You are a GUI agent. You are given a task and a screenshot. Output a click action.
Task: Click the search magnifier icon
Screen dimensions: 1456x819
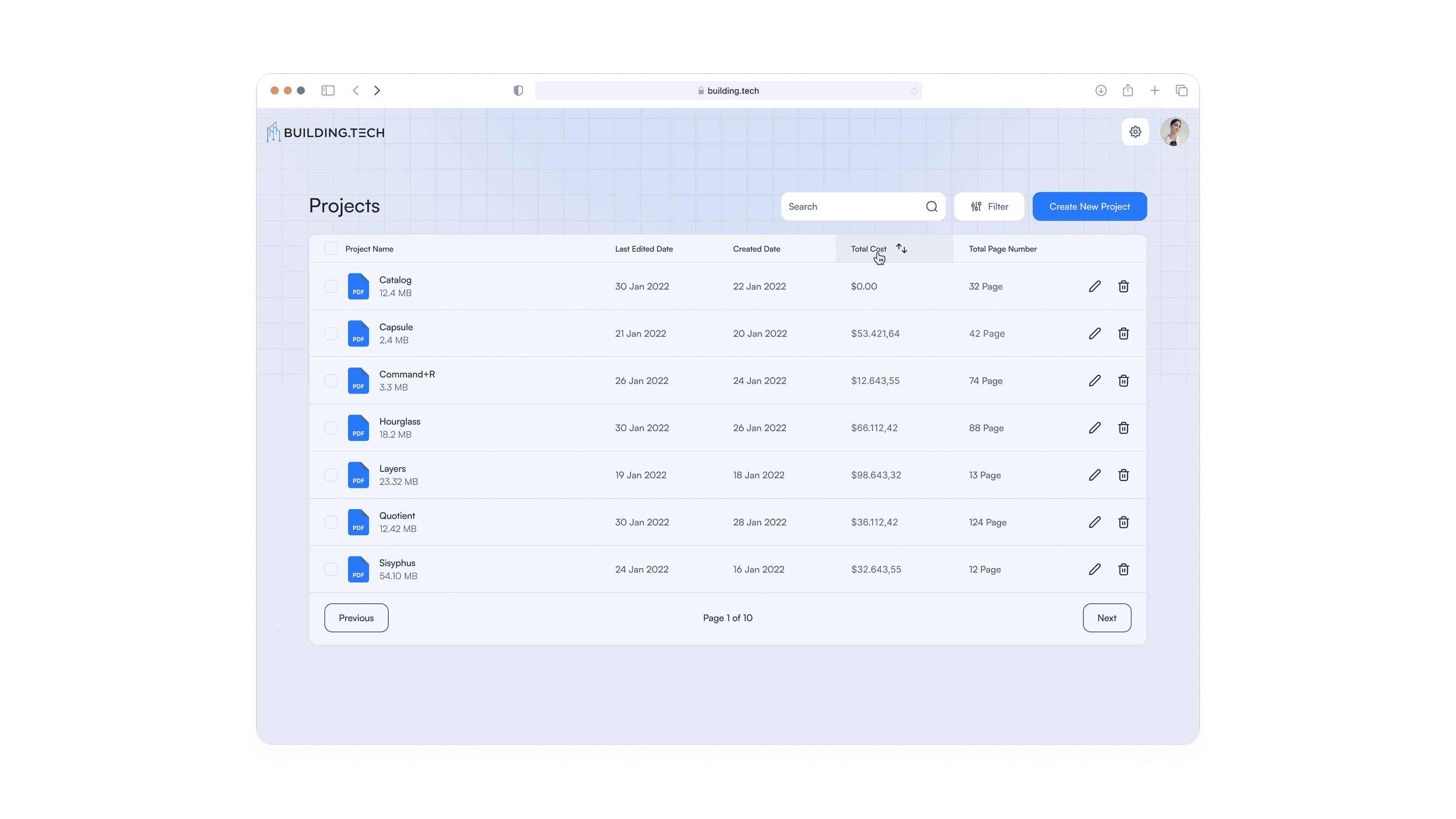coord(931,206)
